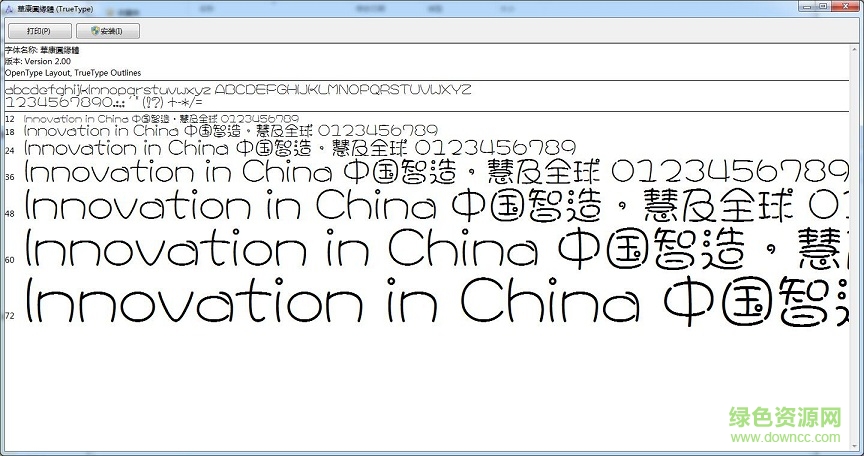This screenshot has width=864, height=456.
Task: Click the 打印(P) print button
Action: 40,31
